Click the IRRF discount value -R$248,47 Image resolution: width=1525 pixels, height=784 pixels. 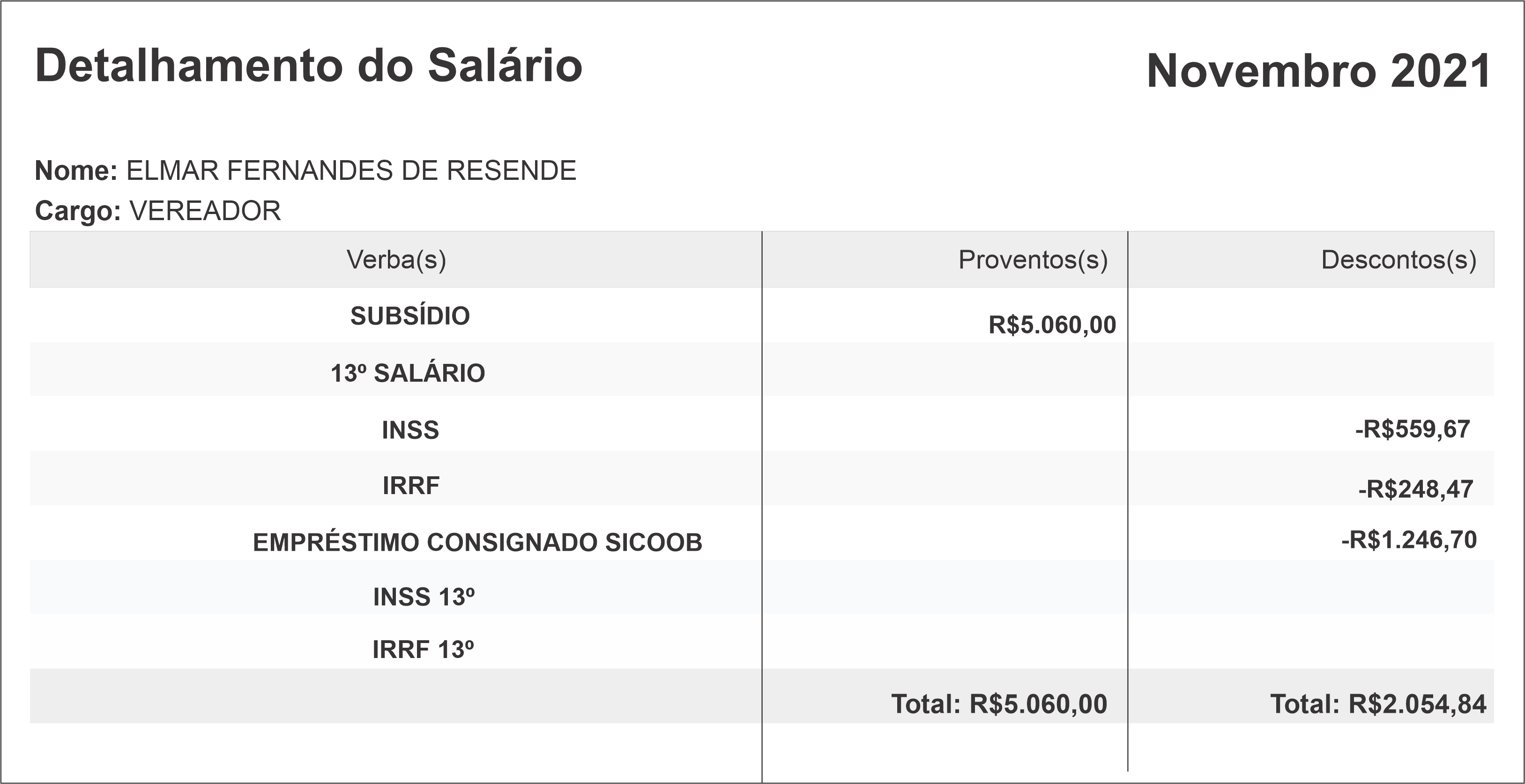click(1415, 489)
